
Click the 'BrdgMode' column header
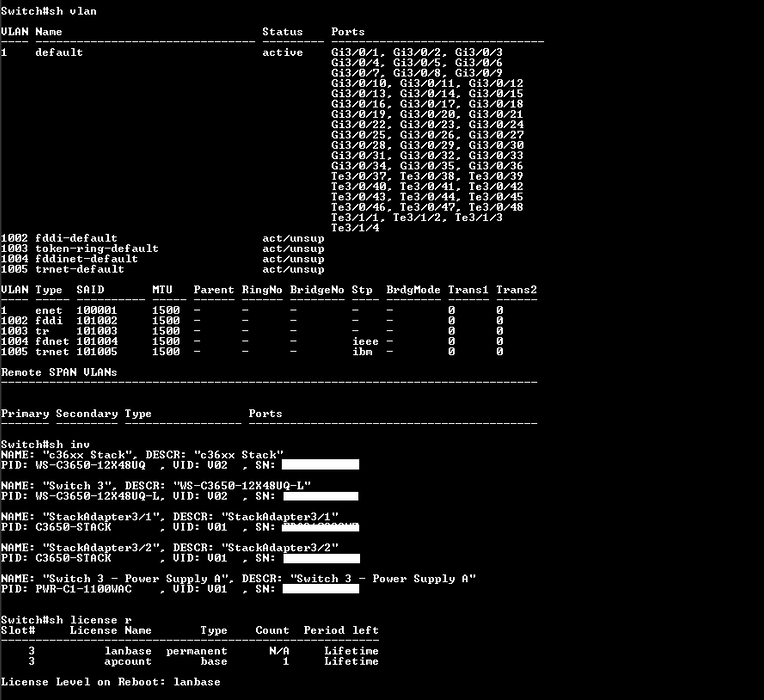click(413, 290)
